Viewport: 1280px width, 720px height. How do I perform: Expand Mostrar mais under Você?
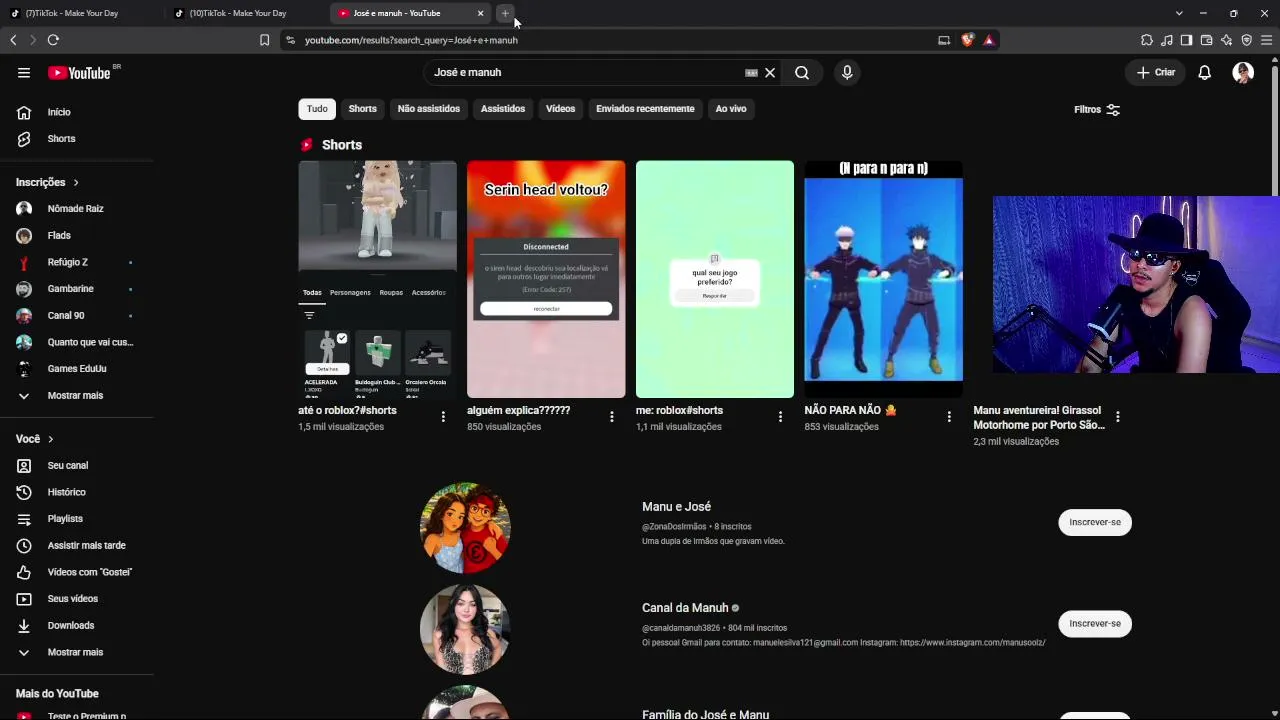click(x=76, y=652)
